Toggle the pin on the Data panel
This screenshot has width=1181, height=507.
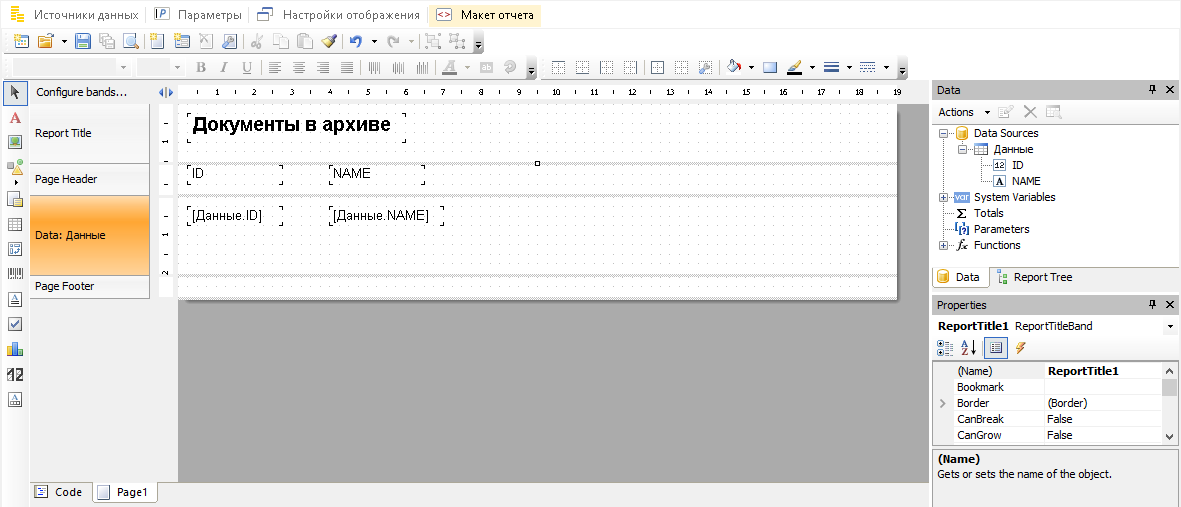pyautogui.click(x=1152, y=90)
